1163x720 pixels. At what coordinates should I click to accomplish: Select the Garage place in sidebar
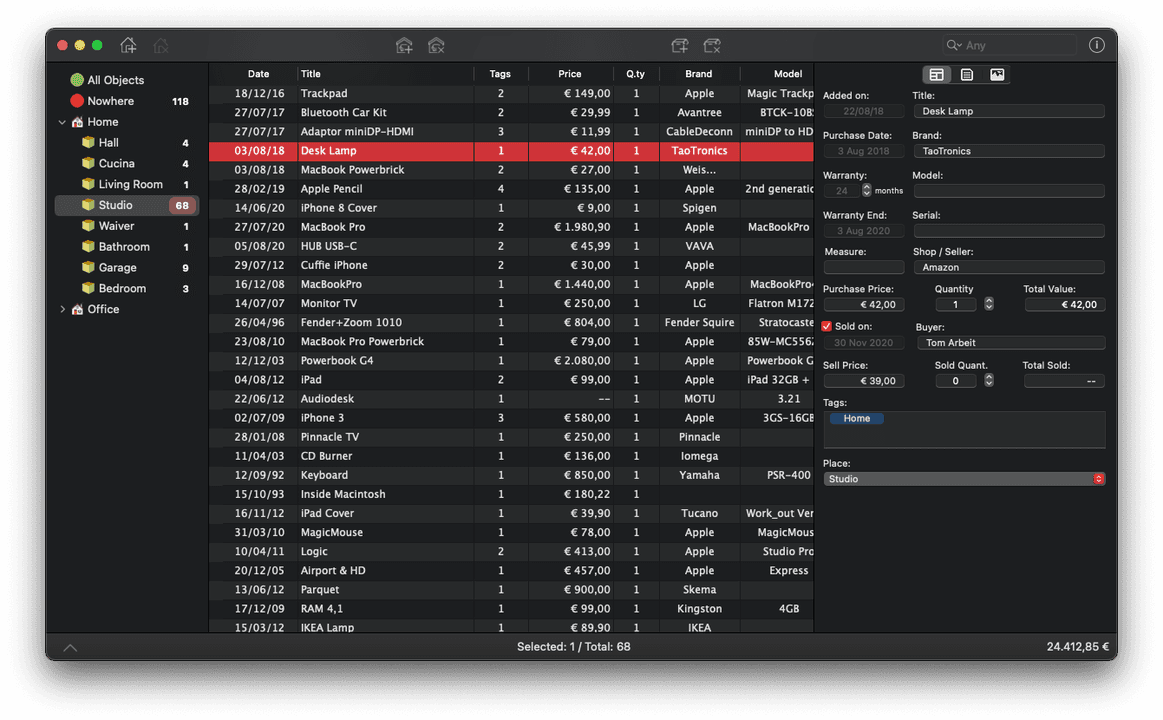pyautogui.click(x=117, y=268)
